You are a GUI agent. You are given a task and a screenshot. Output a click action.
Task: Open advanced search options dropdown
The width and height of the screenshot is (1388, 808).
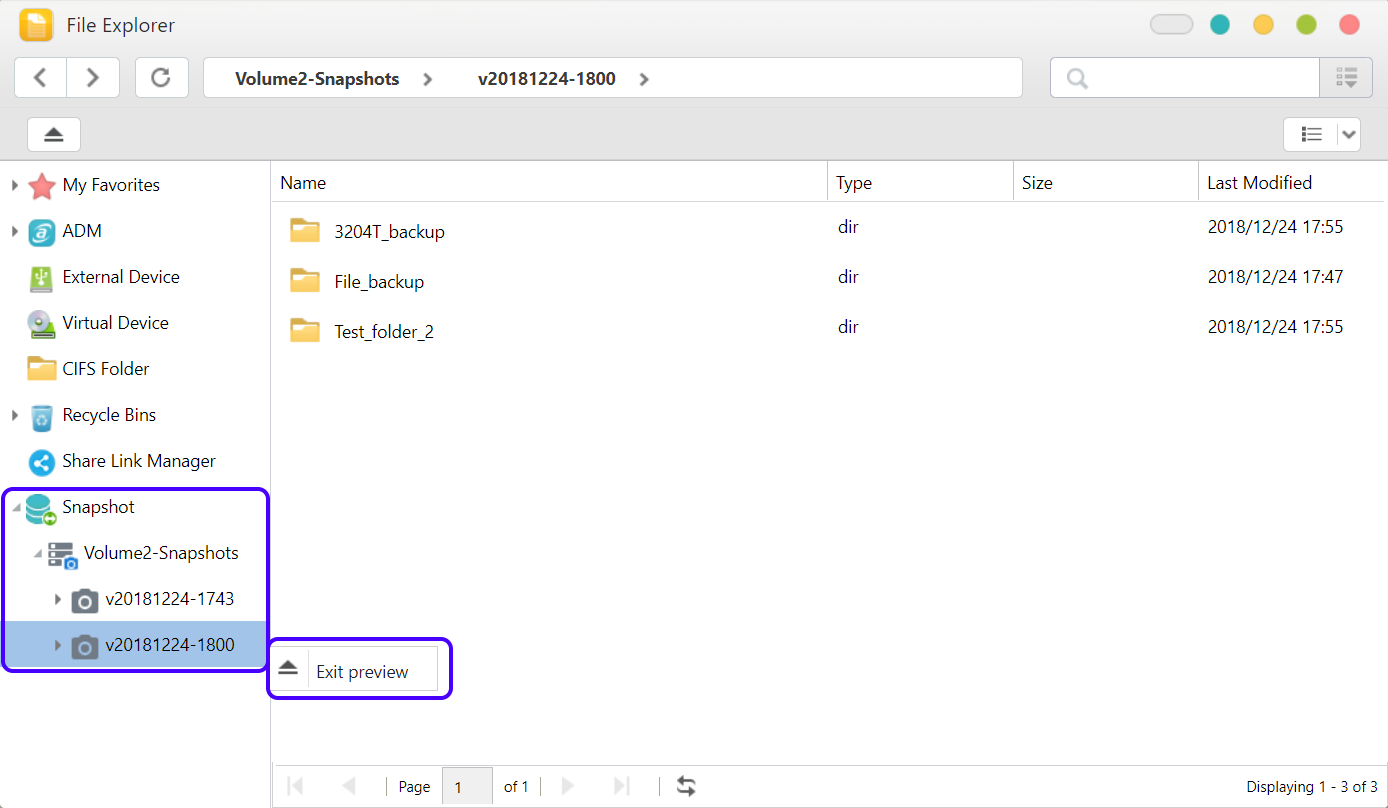click(1346, 78)
